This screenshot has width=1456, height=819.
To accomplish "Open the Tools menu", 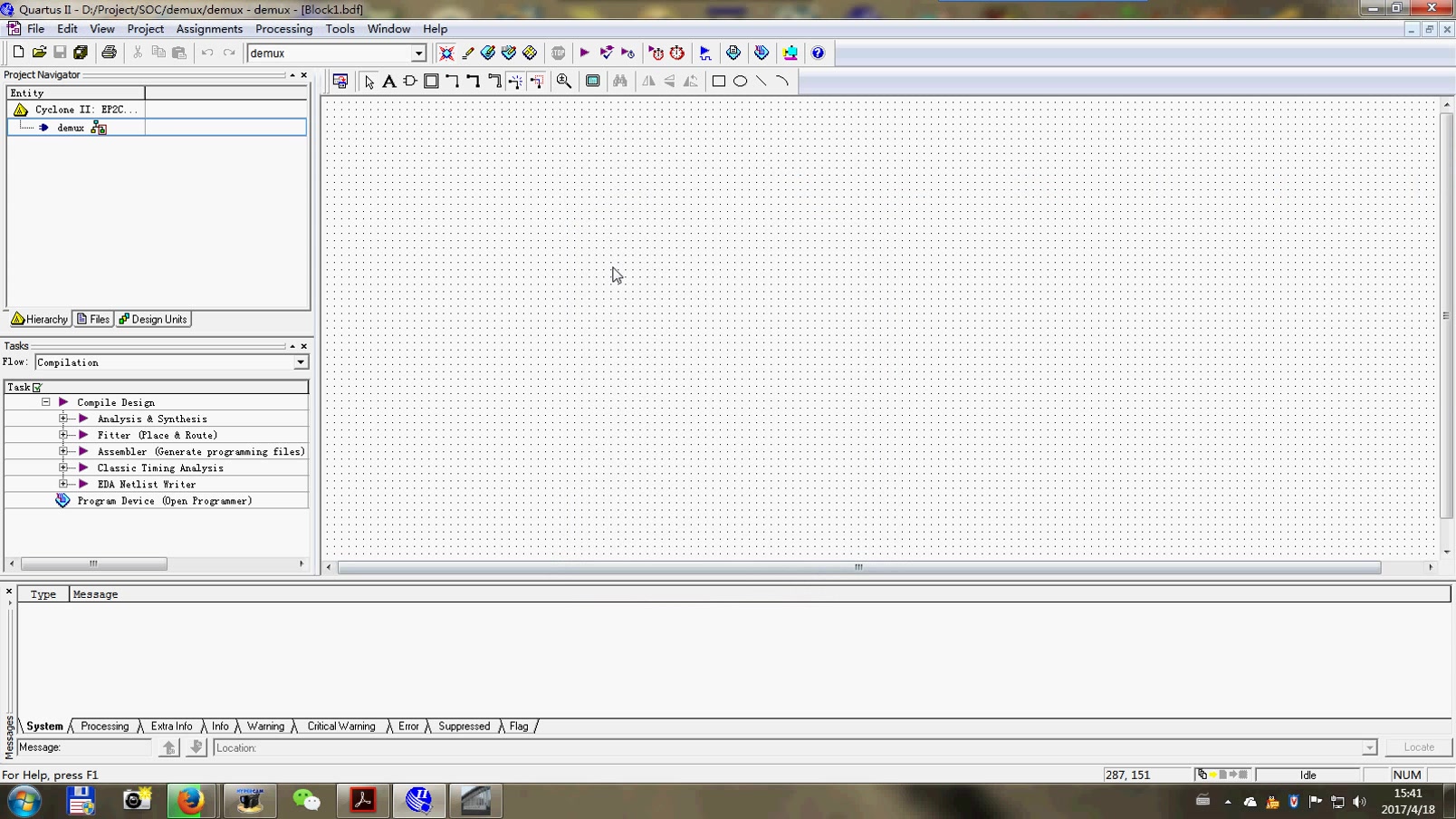I will (x=340, y=29).
